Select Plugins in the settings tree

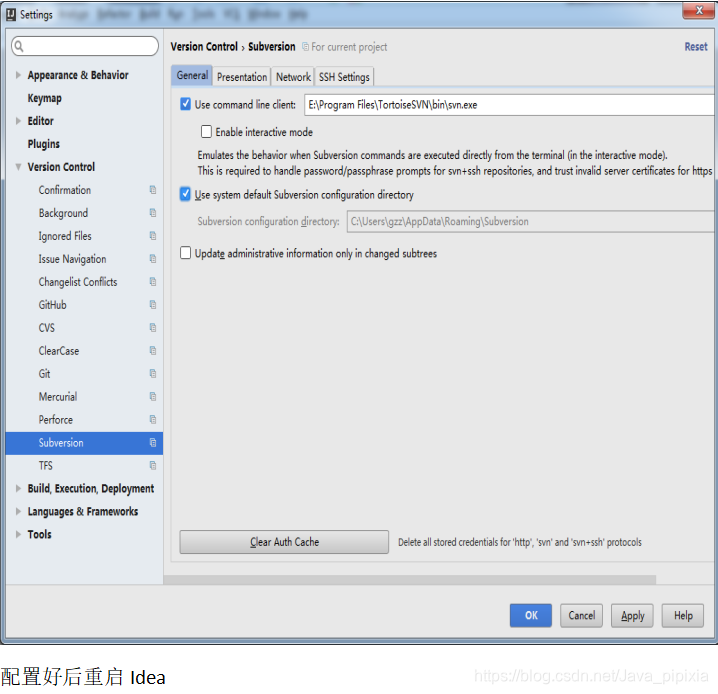(x=44, y=144)
